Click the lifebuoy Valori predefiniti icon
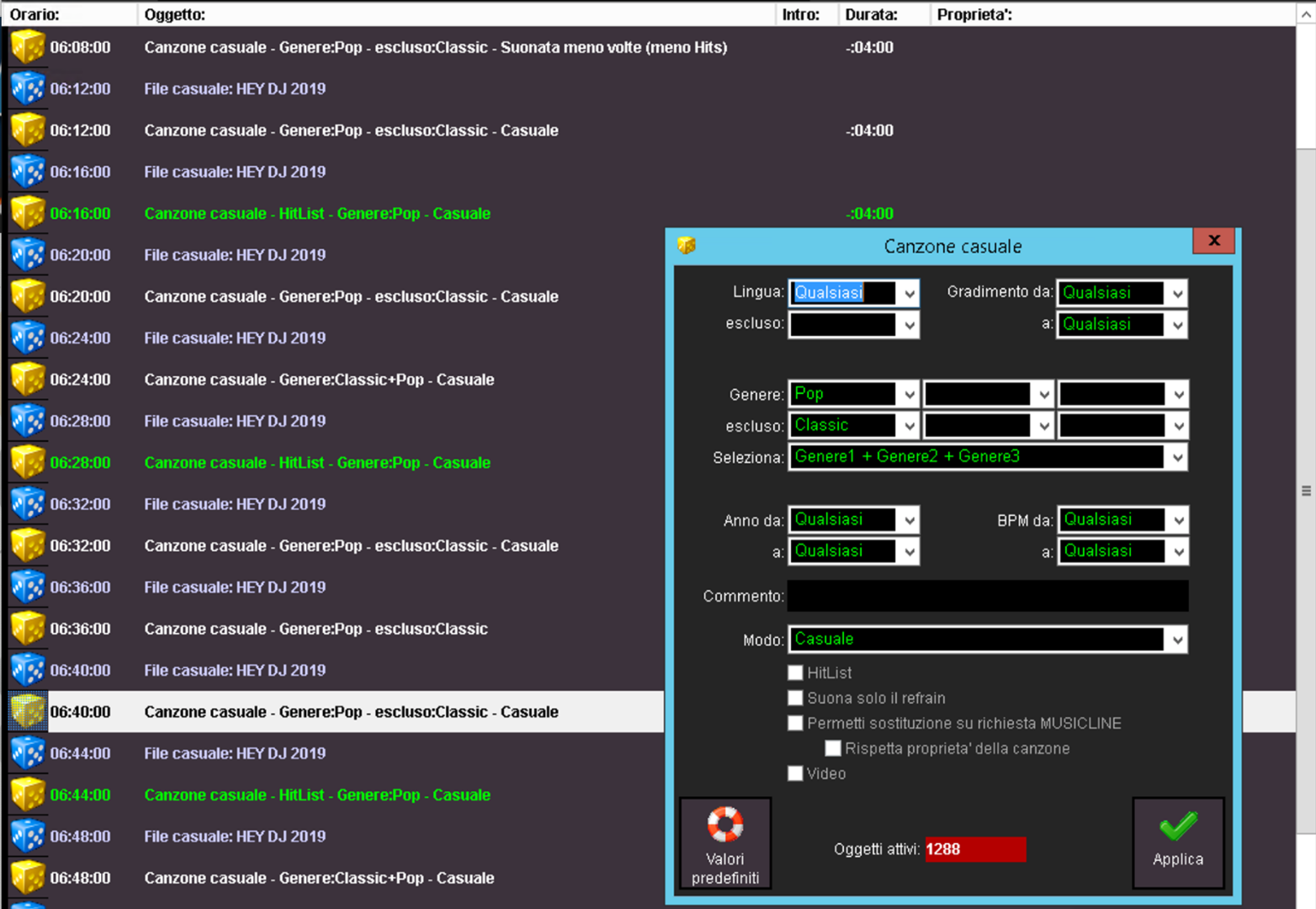The image size is (1316, 909). click(724, 825)
